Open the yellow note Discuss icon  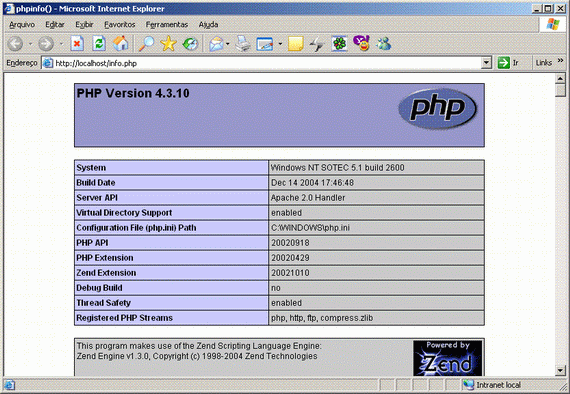click(x=296, y=44)
